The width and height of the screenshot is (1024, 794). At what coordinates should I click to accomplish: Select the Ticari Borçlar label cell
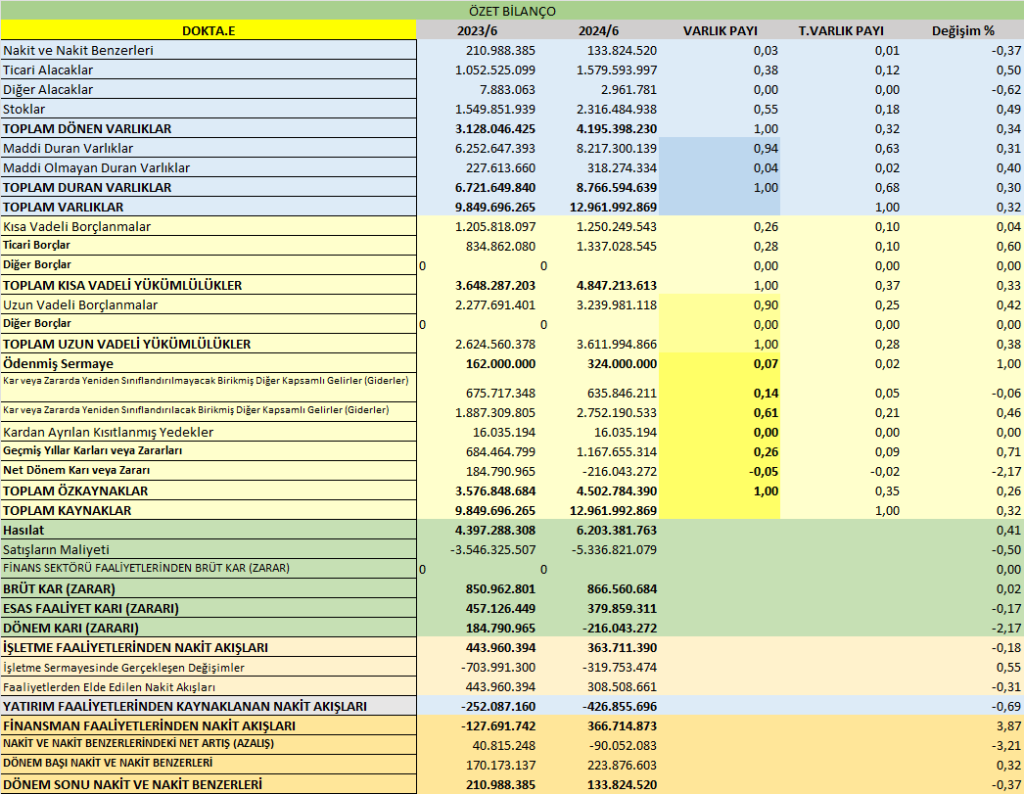[208, 246]
